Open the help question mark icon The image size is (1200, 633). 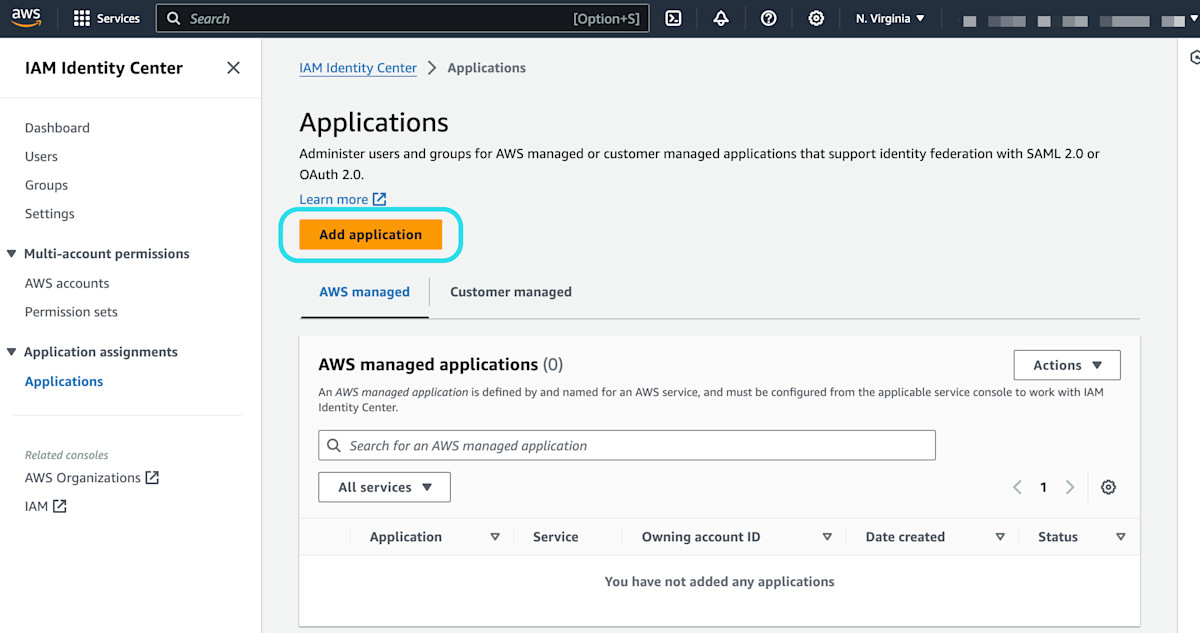click(768, 18)
